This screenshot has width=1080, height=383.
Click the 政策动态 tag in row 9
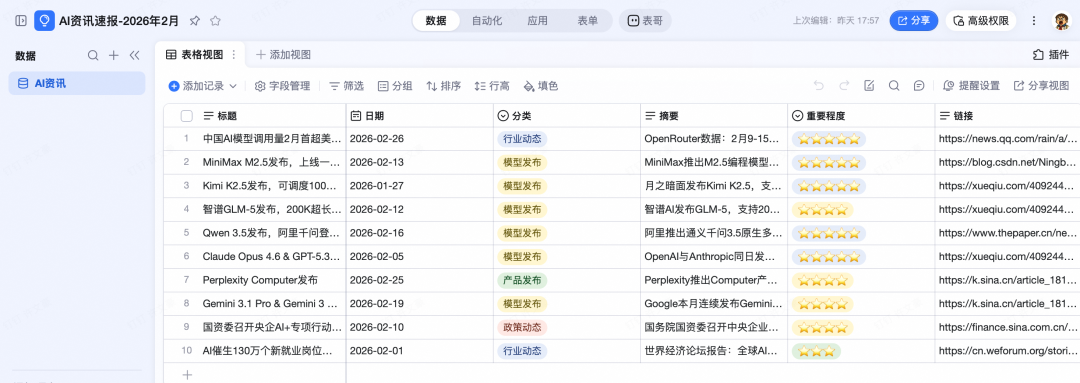(x=522, y=327)
